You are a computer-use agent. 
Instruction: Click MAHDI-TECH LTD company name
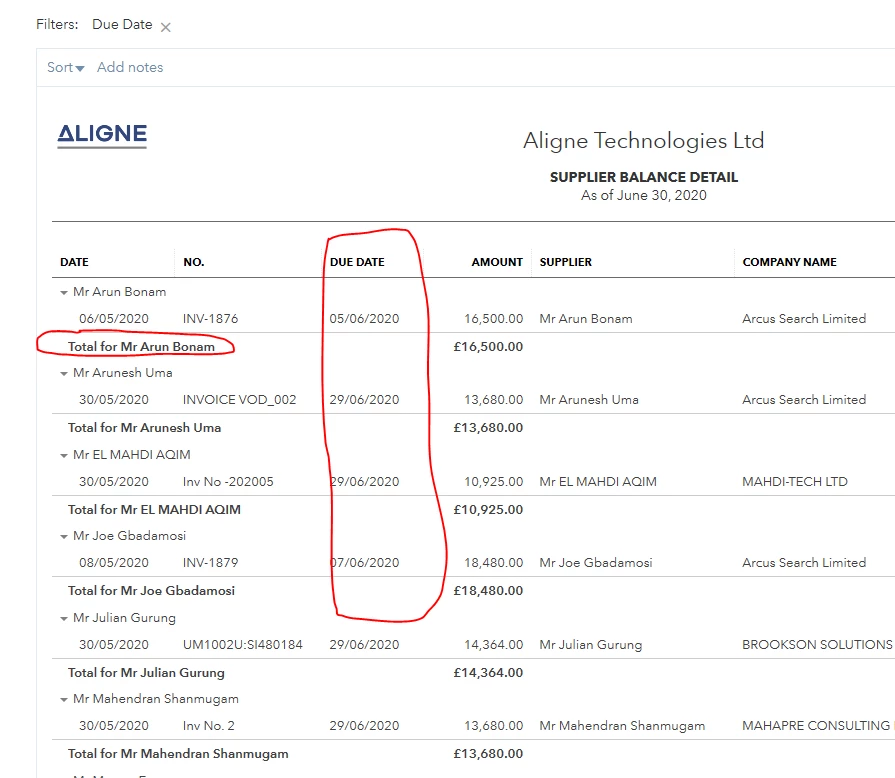[795, 482]
